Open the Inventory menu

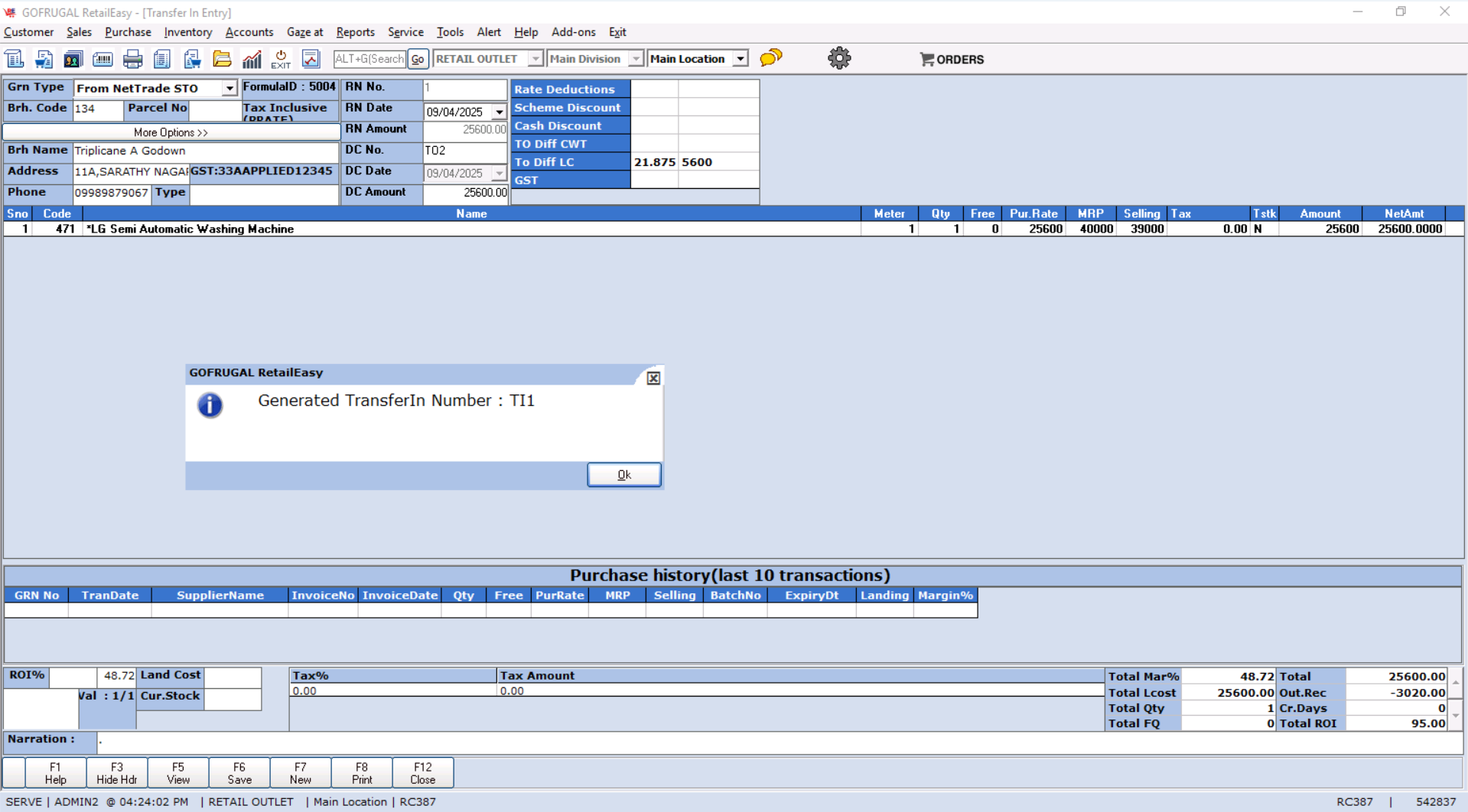(x=188, y=32)
